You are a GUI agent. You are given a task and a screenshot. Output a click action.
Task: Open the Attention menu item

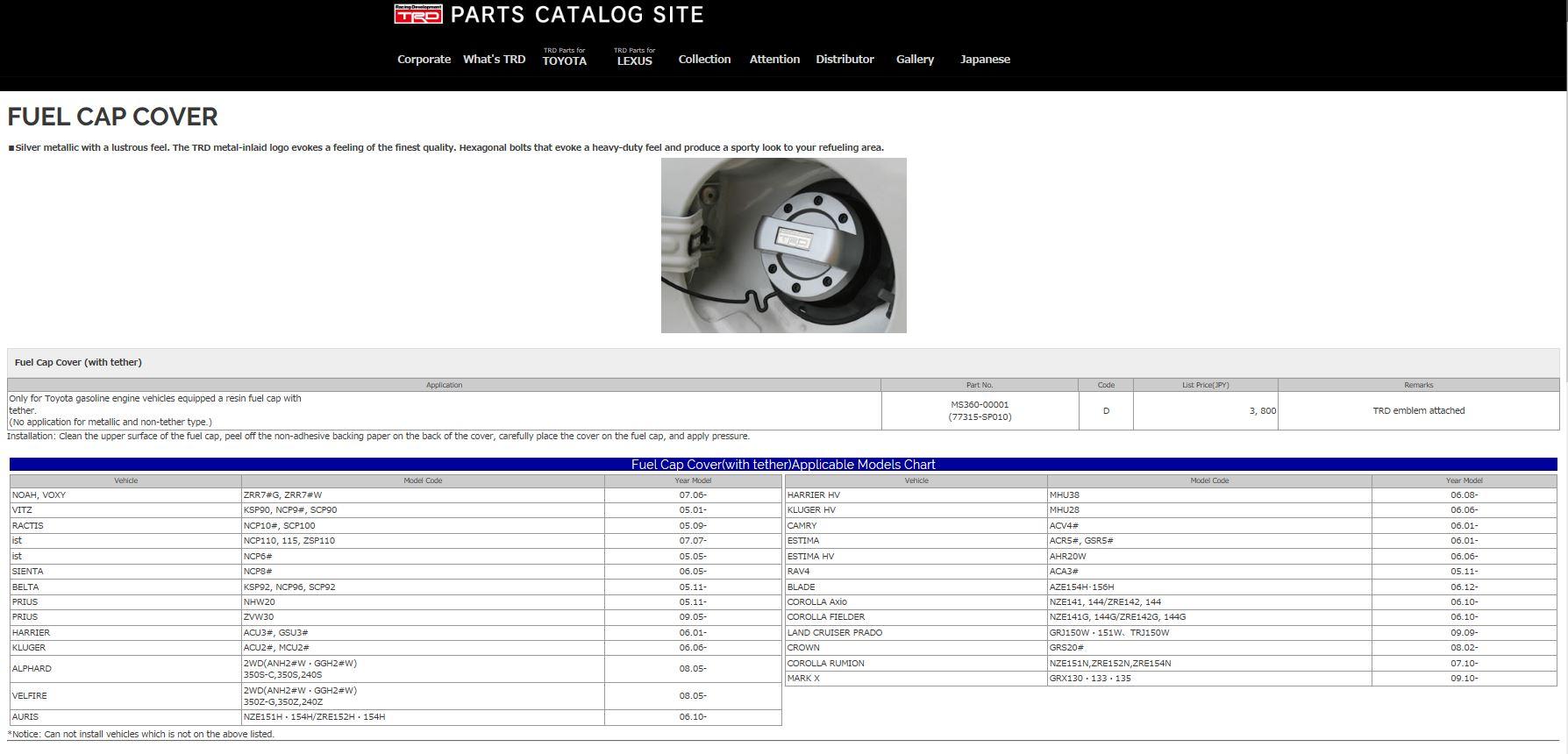click(774, 60)
